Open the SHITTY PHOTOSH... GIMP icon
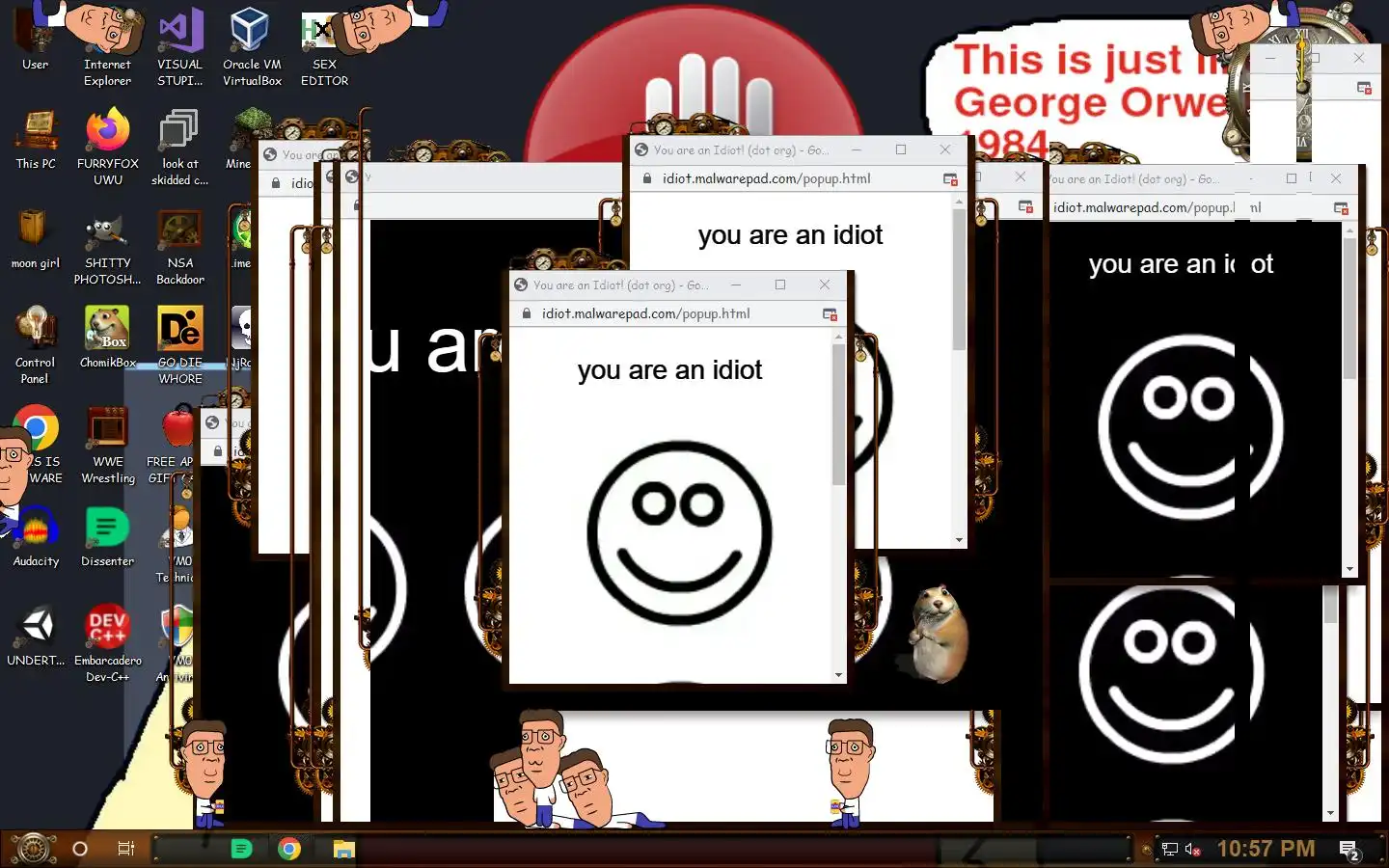The height and width of the screenshot is (868, 1389). 107,247
